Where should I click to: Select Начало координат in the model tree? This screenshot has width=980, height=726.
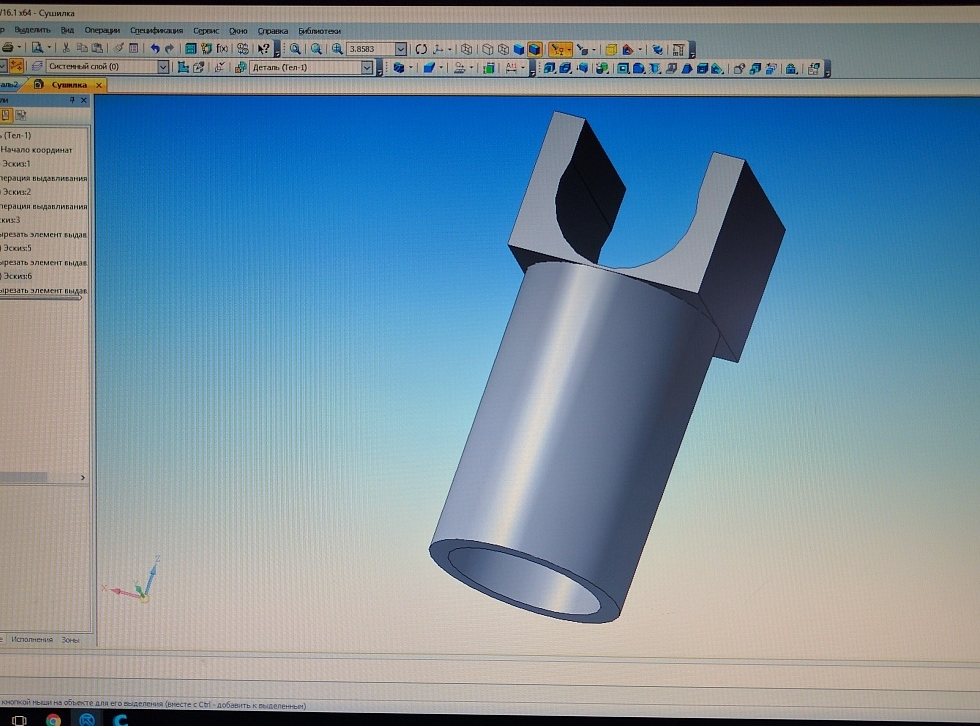[x=36, y=150]
